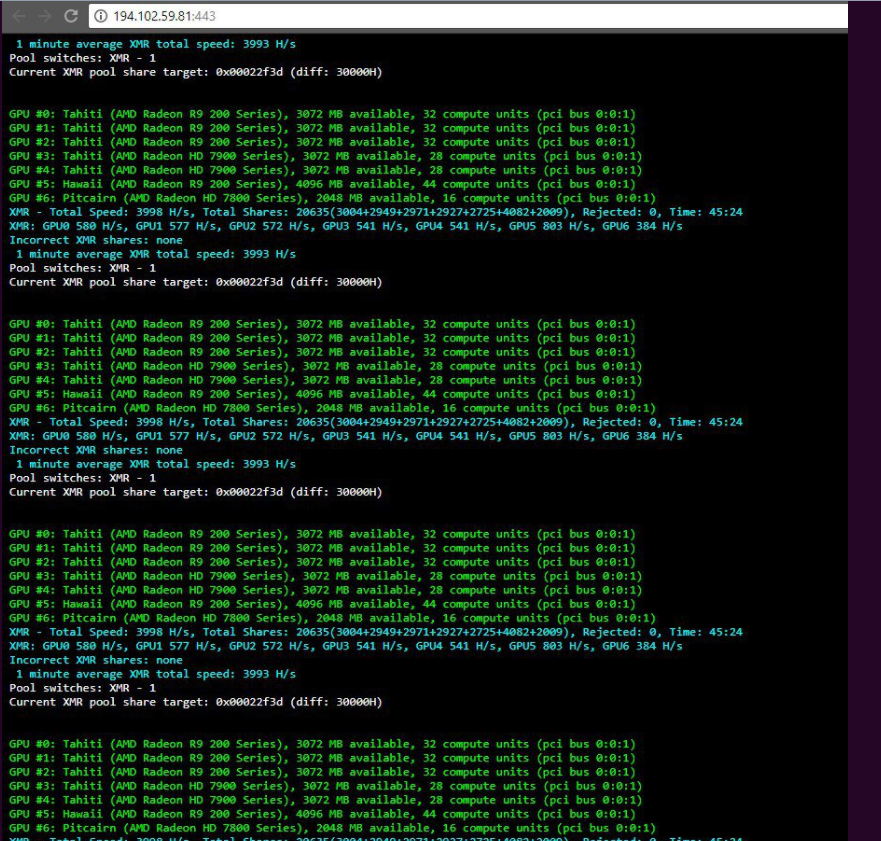Click the first 'XMR - Total Speed: 3998 H/s' line
This screenshot has width=881, height=841.
[x=375, y=212]
